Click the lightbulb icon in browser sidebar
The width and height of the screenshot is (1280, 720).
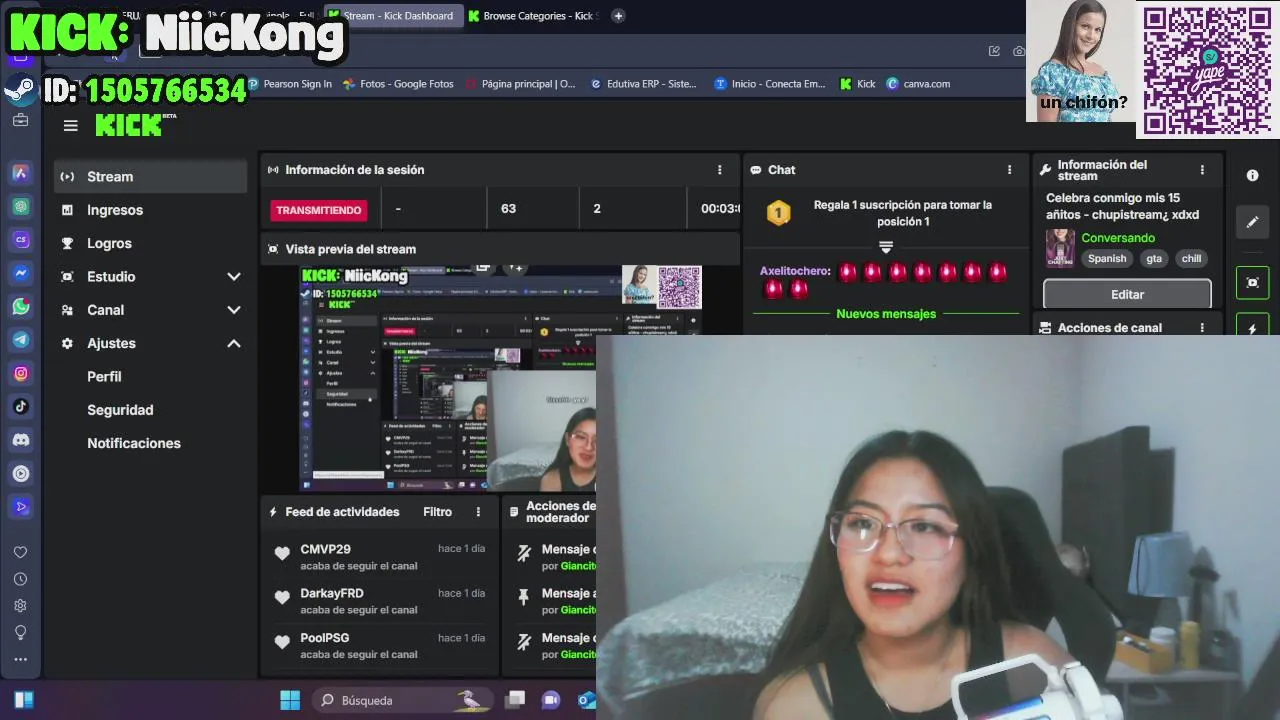click(20, 633)
